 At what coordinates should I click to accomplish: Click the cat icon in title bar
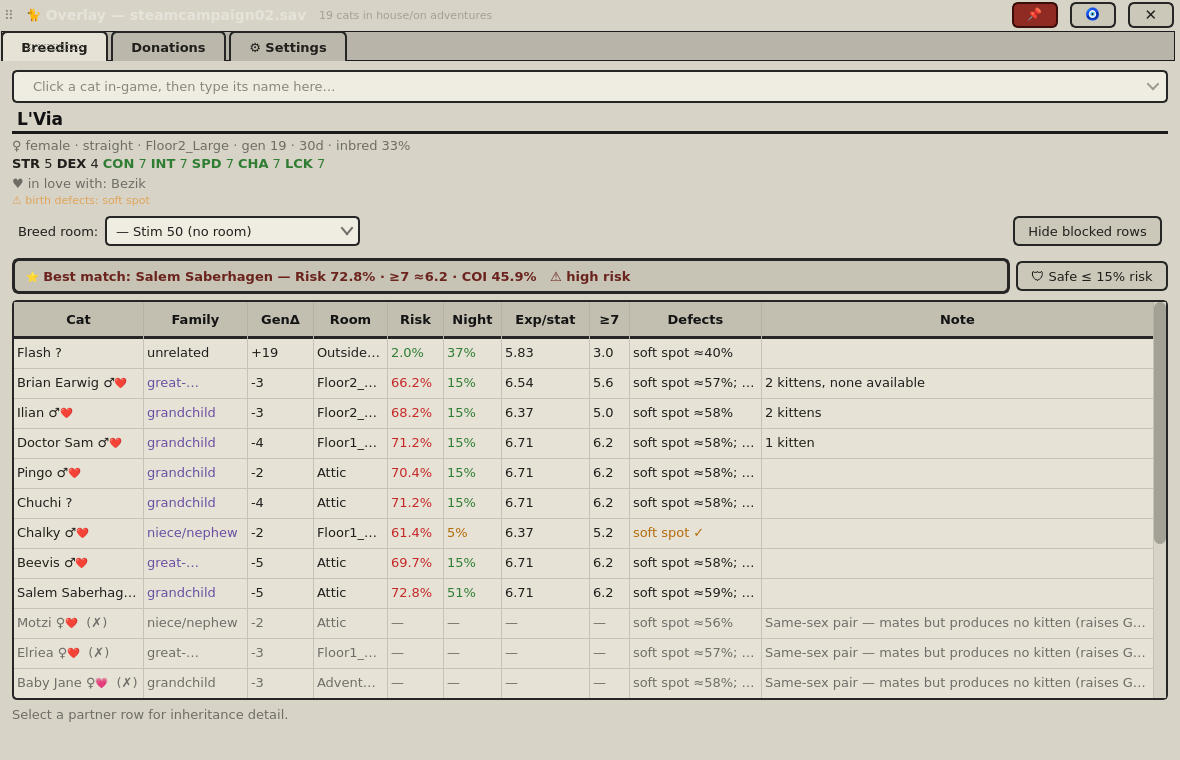click(33, 15)
